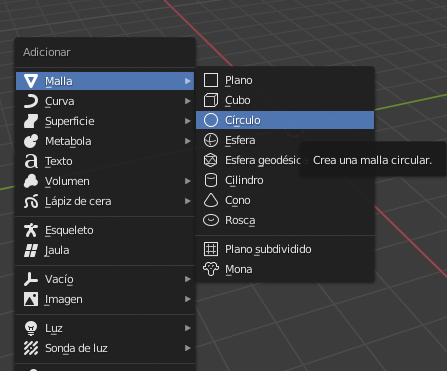Click the Imagen picture icon
Viewport: 447px width, 371px height.
click(31, 299)
